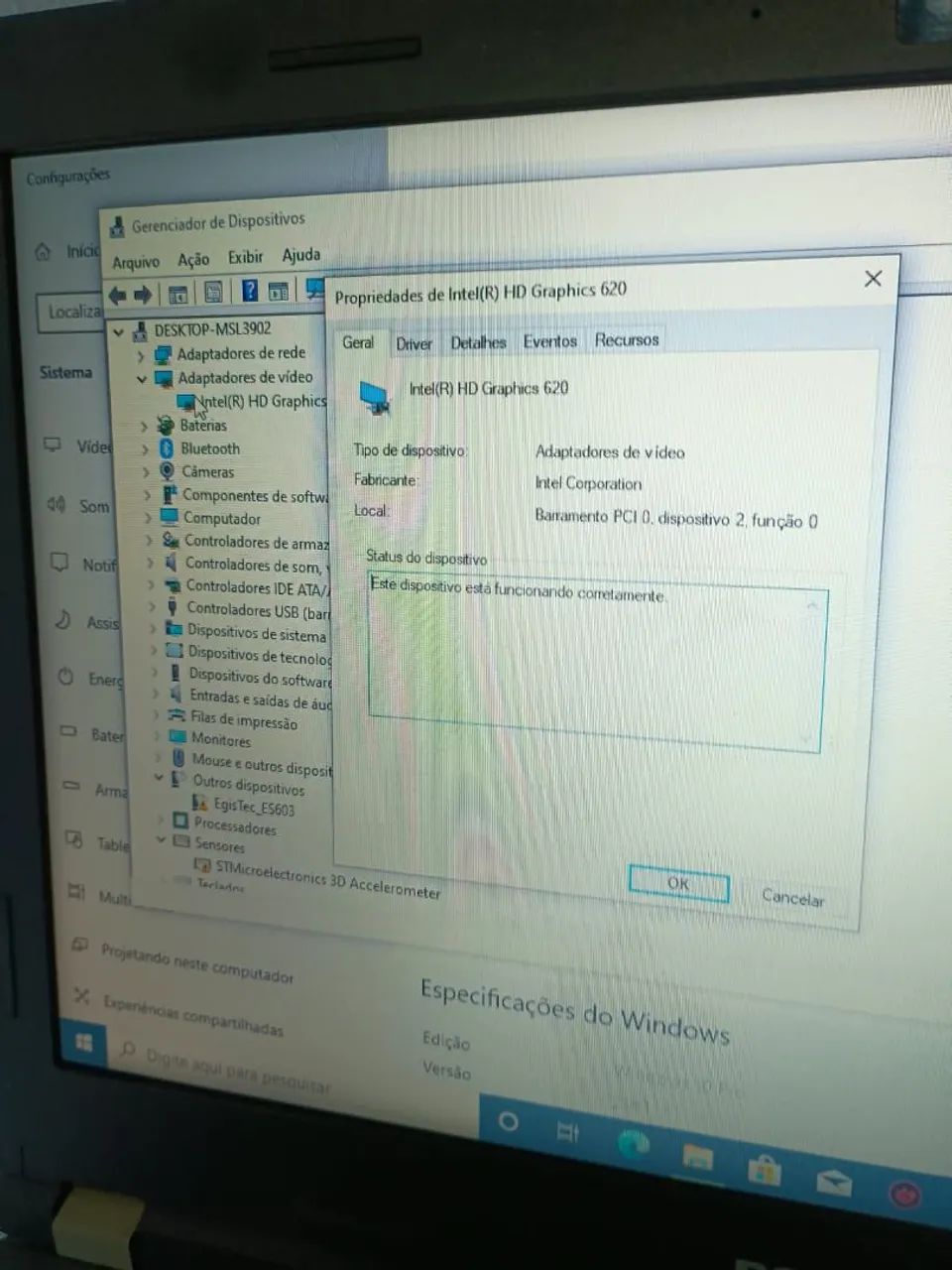The height and width of the screenshot is (1270, 952).
Task: Open Experiências compartilhadas in Configurações
Action: point(192,1014)
